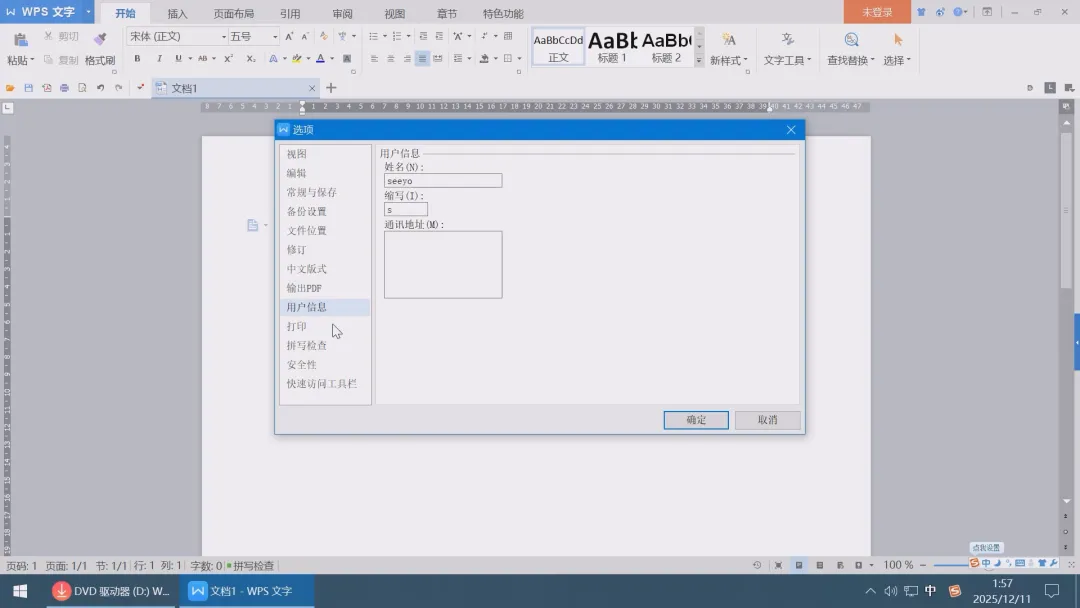Screen dimensions: 1080x608
Task: Click the character shading icon
Action: pos(347,59)
